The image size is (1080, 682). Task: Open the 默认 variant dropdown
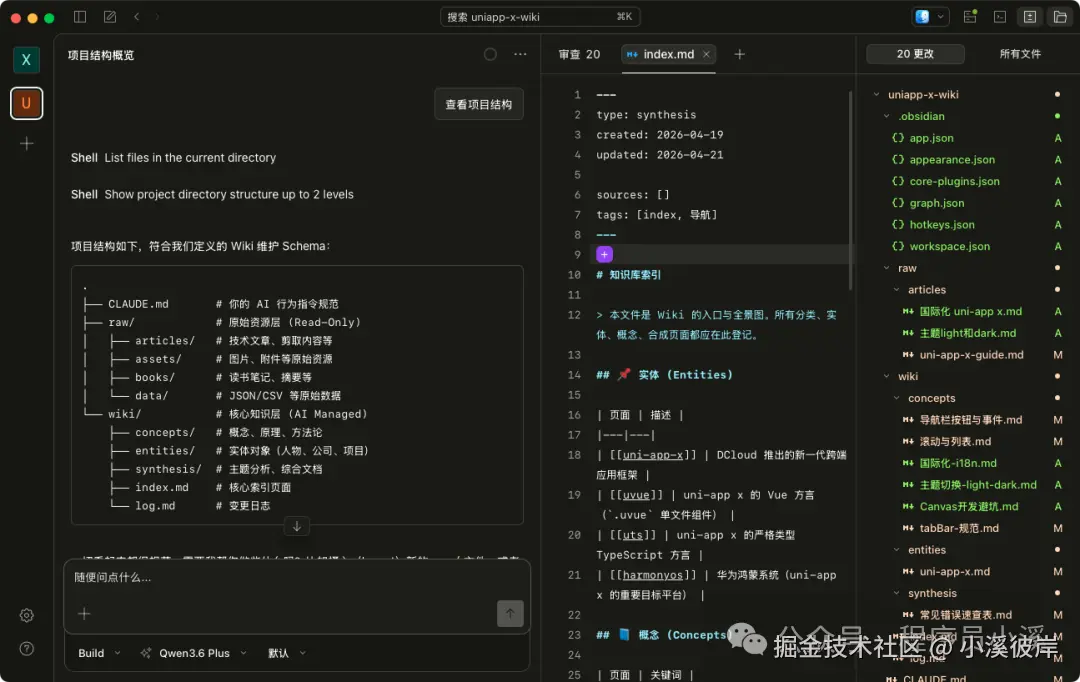tap(287, 653)
